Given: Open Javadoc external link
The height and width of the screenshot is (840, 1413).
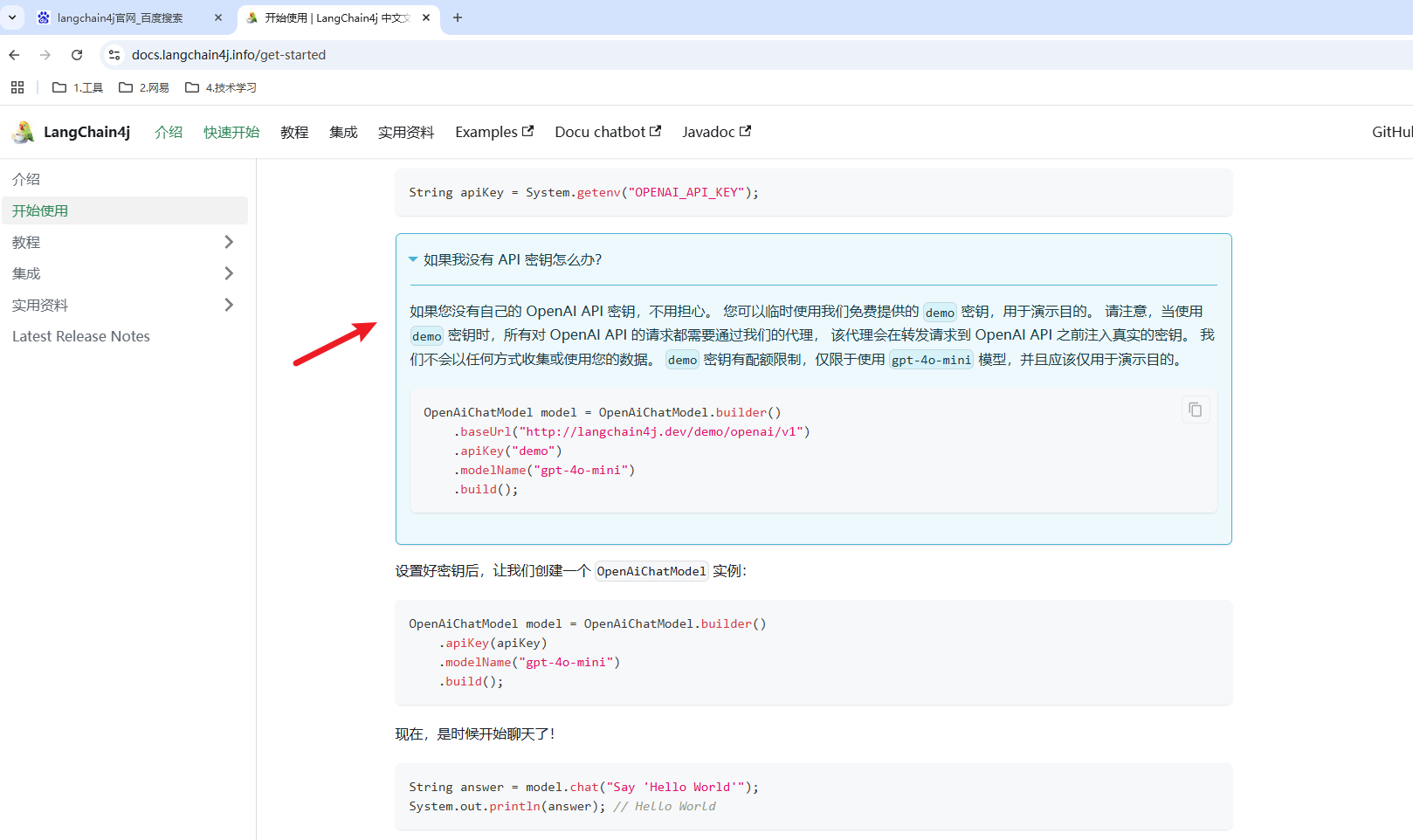Looking at the screenshot, I should point(716,132).
